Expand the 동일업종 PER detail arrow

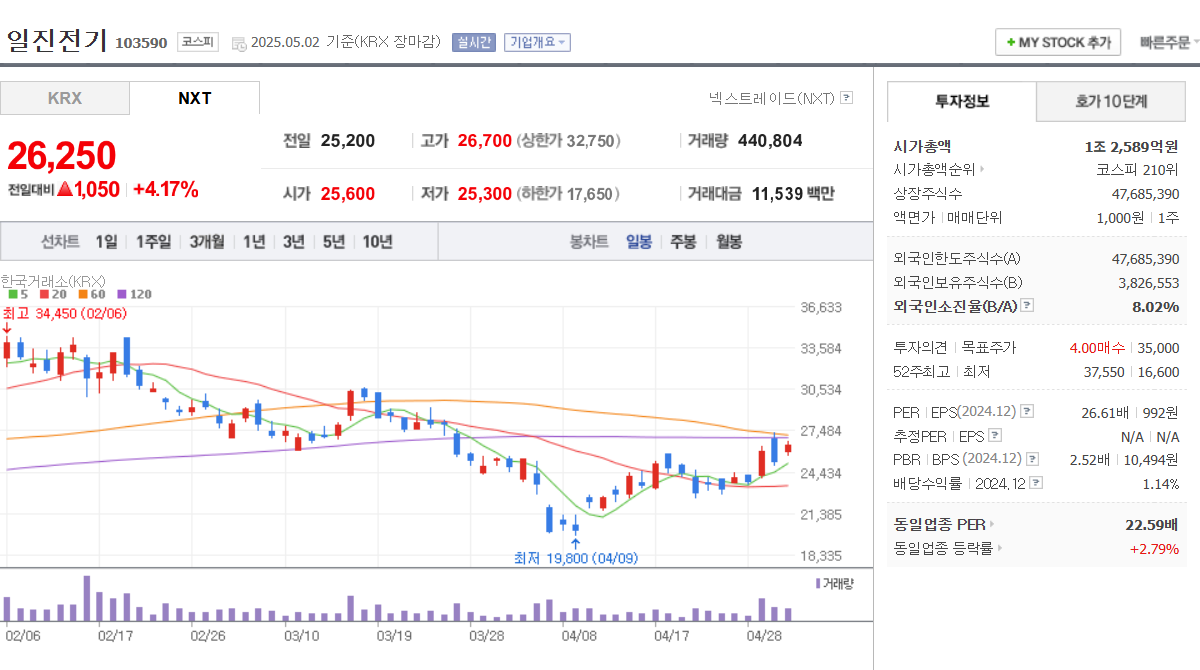click(x=991, y=524)
